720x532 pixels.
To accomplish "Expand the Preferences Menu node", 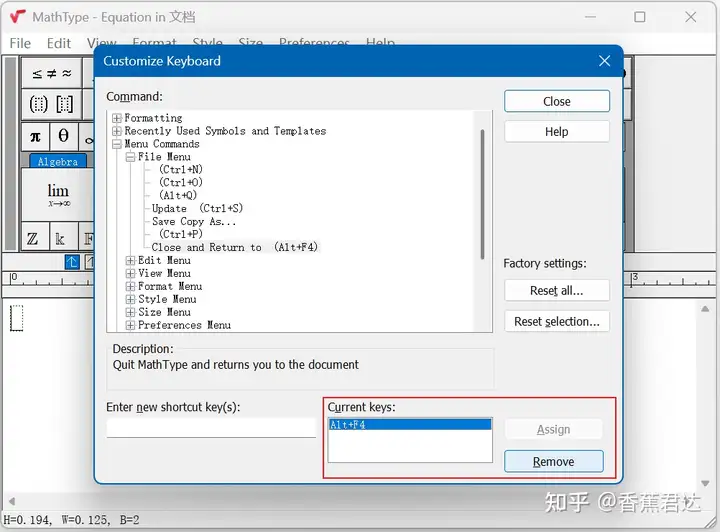I will pos(130,325).
